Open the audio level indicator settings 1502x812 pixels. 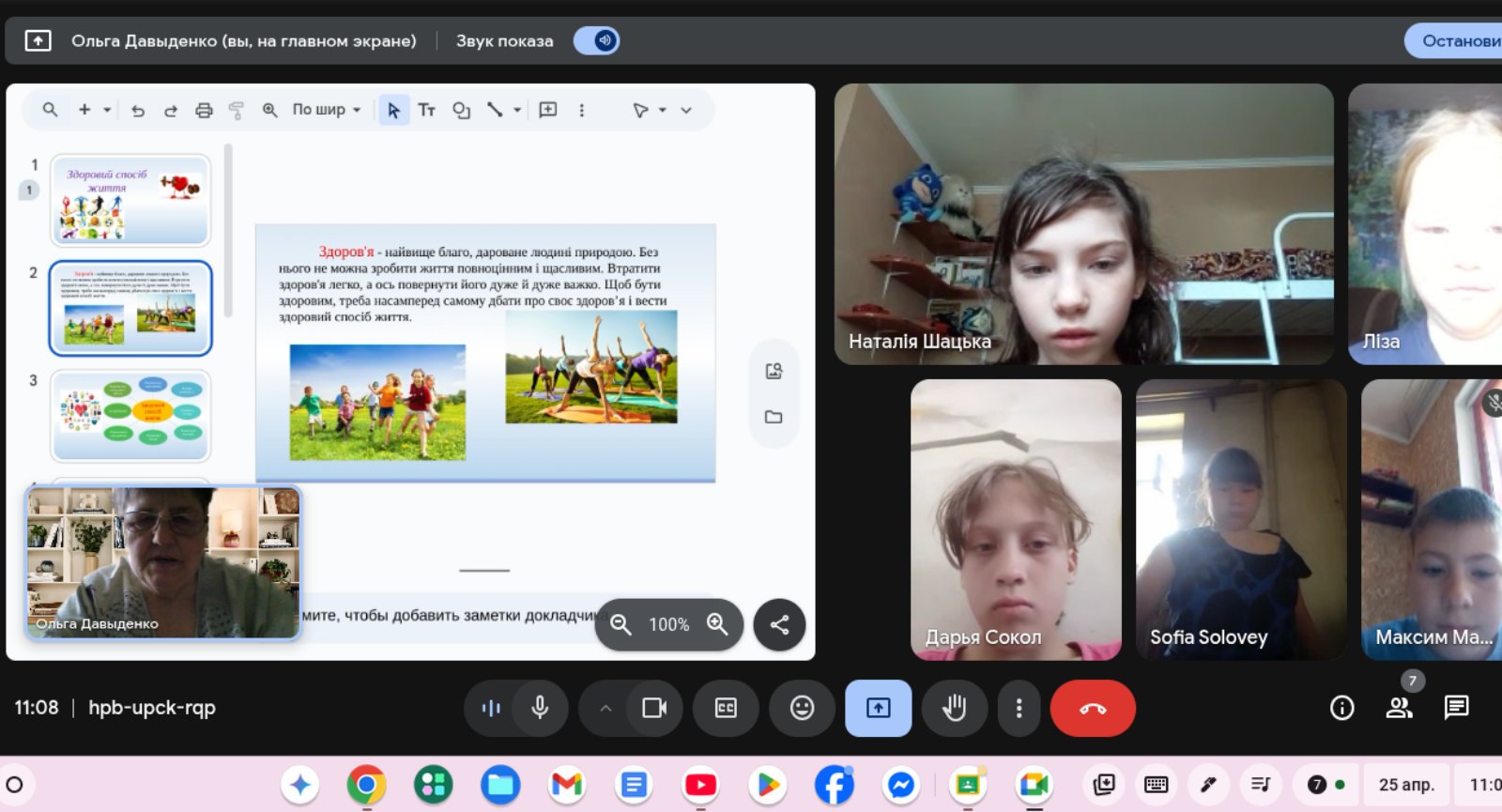tap(491, 708)
